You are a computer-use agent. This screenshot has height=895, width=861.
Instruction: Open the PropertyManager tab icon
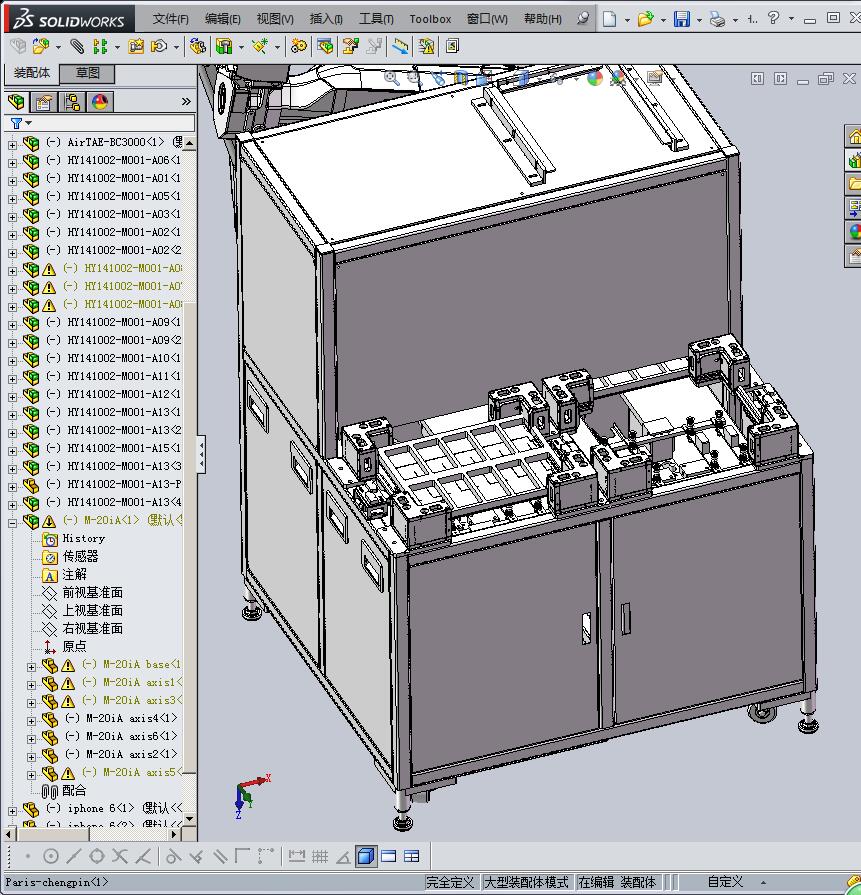click(x=44, y=102)
